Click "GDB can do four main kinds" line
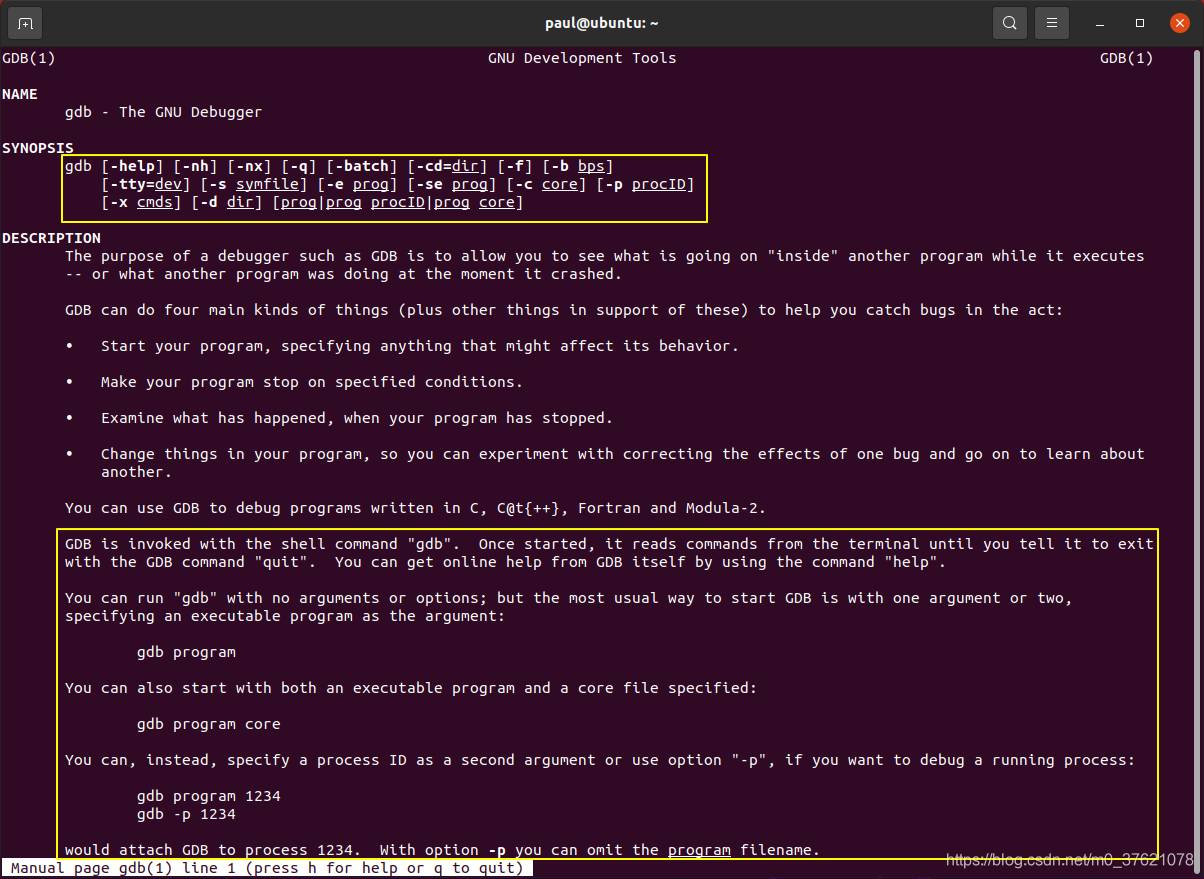The height and width of the screenshot is (879, 1204). tap(564, 310)
